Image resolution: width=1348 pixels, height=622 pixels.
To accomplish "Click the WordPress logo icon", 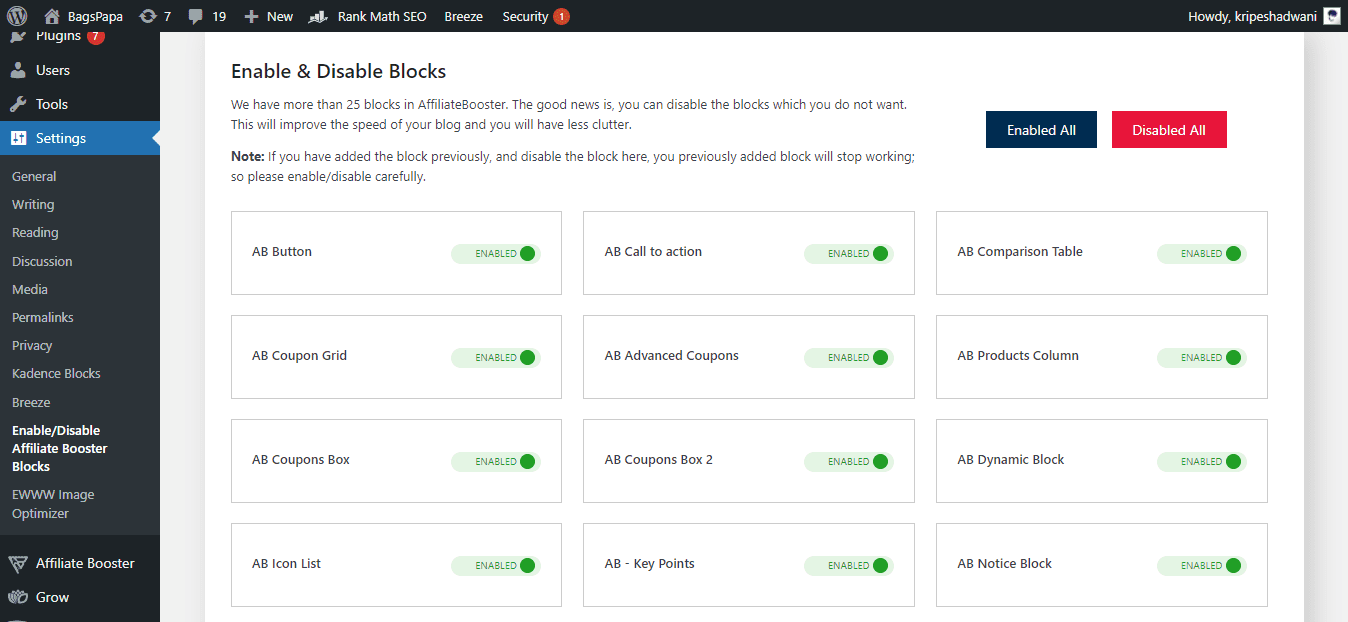I will coord(17,16).
